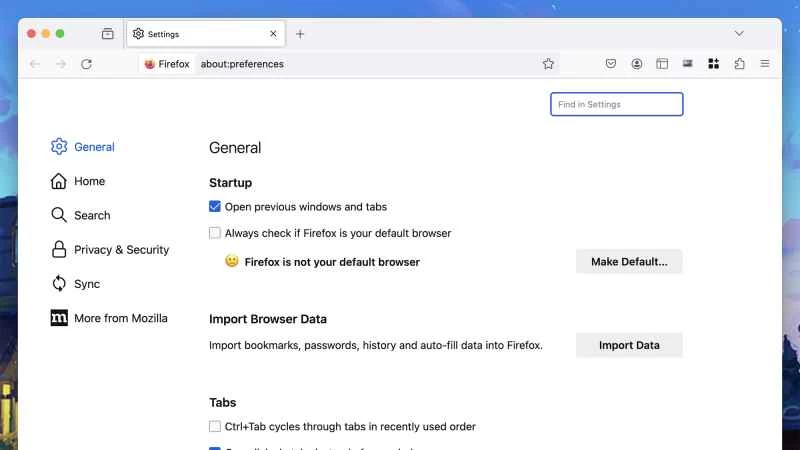Viewport: 800px width, 450px height.
Task: Click the Firefox identity icon in address bar
Action: 167,64
